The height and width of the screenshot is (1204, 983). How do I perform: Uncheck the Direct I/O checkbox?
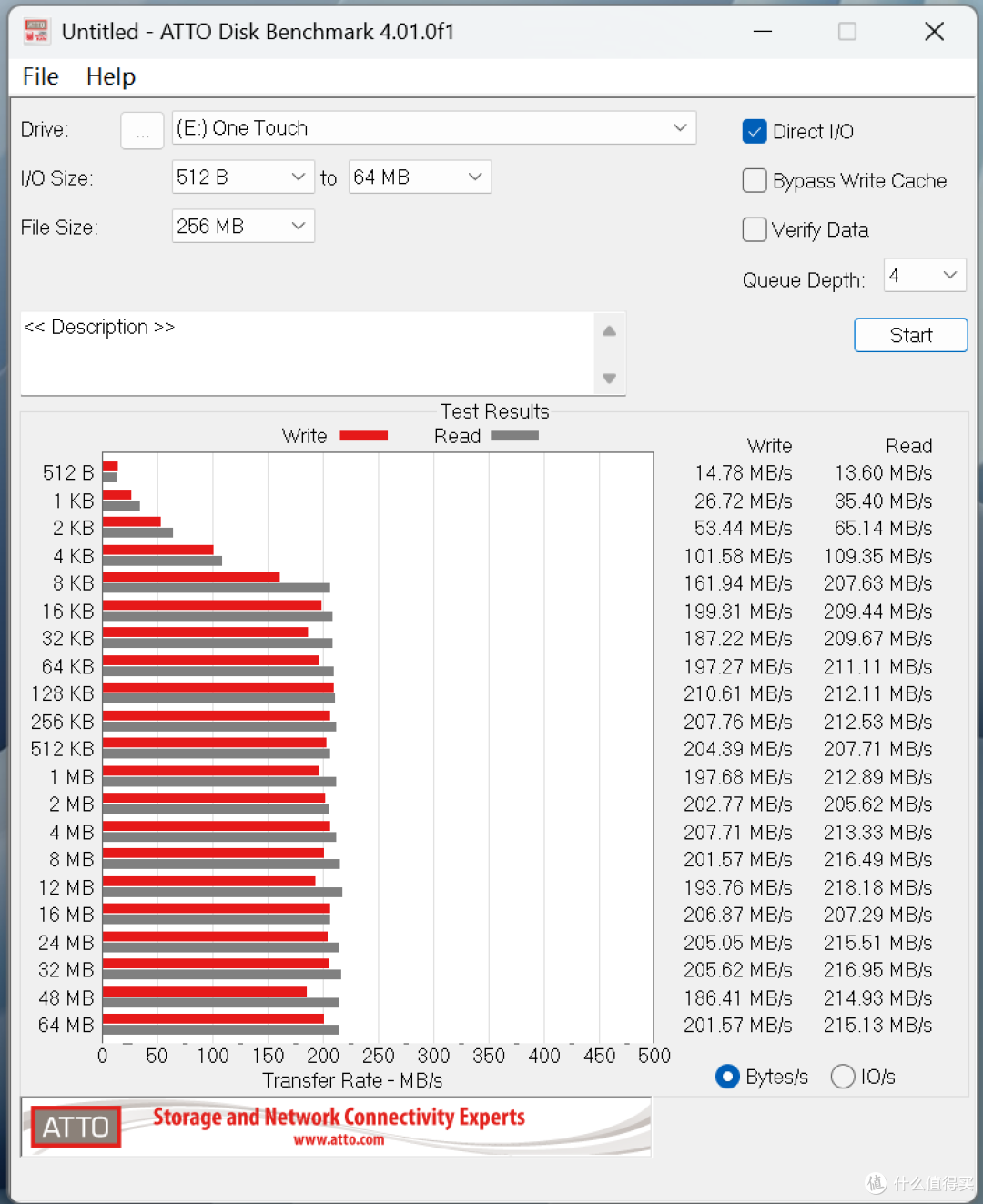click(x=755, y=132)
